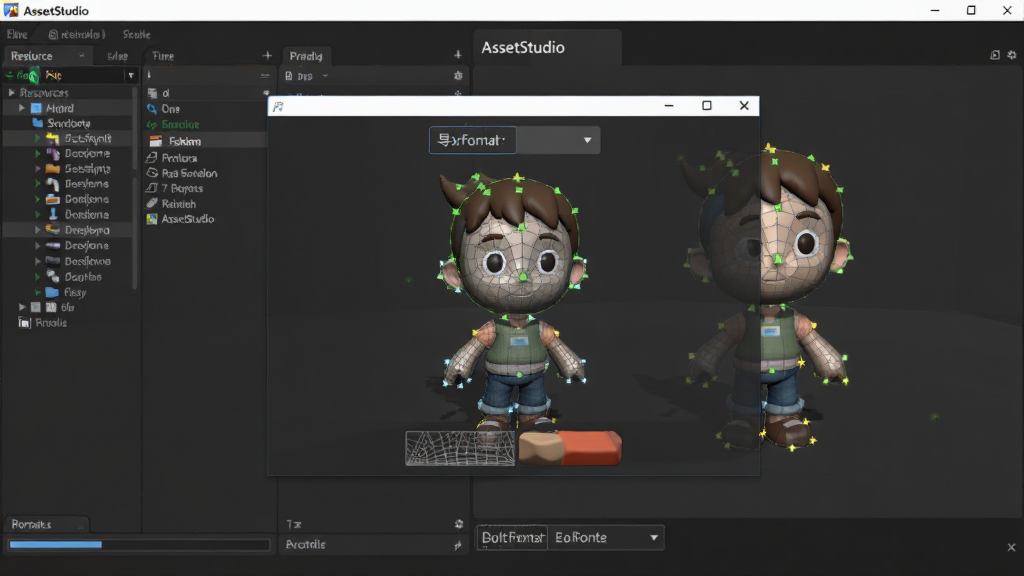Screen dimensions: 1024x576
Task: Expand the arrow next to Sessigns folder
Action: (x=38, y=168)
